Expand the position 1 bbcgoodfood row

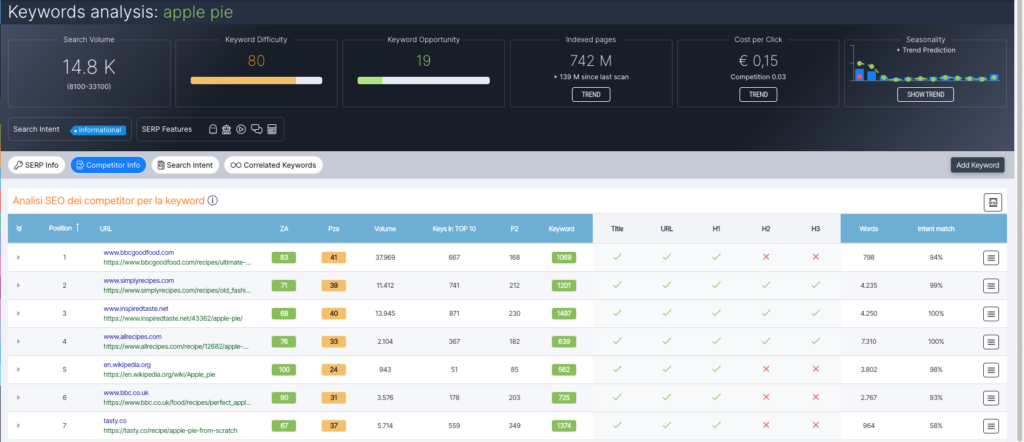pos(18,258)
